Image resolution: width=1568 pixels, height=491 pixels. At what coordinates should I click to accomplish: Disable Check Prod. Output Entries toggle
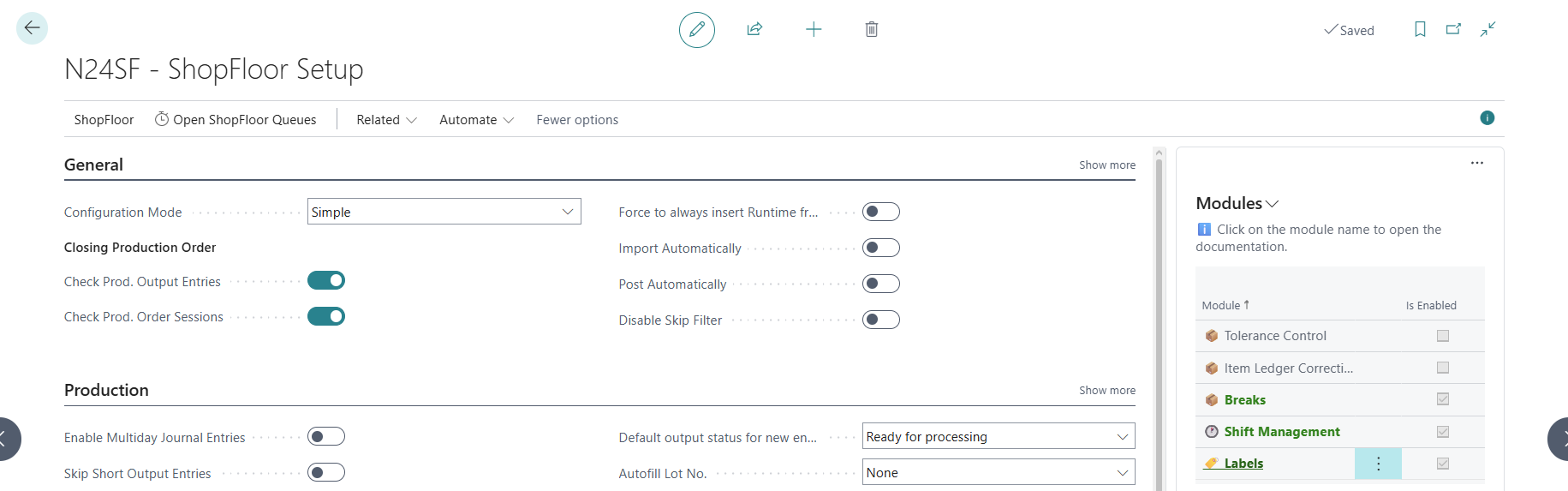tap(326, 281)
